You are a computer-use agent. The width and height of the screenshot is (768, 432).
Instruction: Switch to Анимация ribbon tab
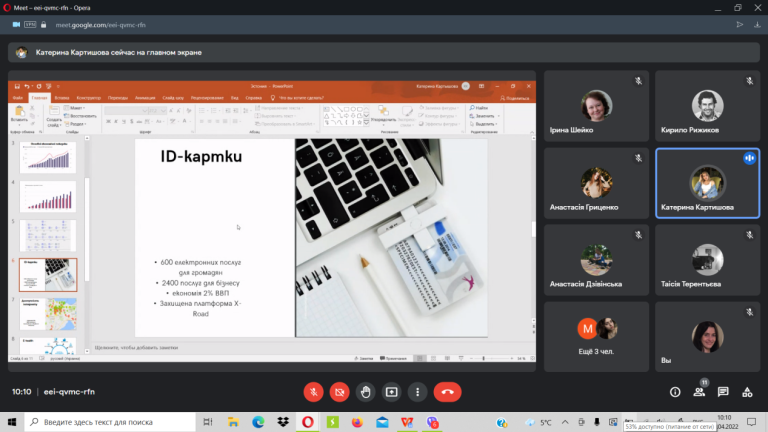[x=145, y=98]
